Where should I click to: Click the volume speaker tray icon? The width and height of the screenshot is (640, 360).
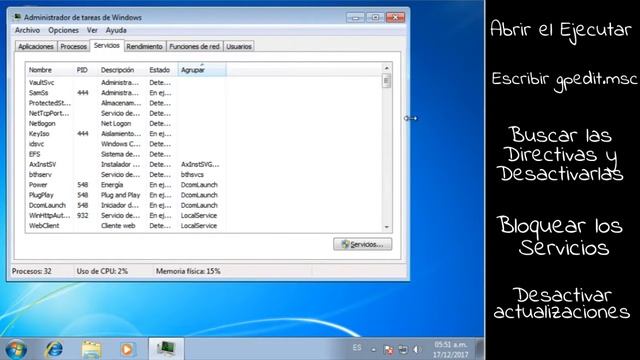(416, 349)
